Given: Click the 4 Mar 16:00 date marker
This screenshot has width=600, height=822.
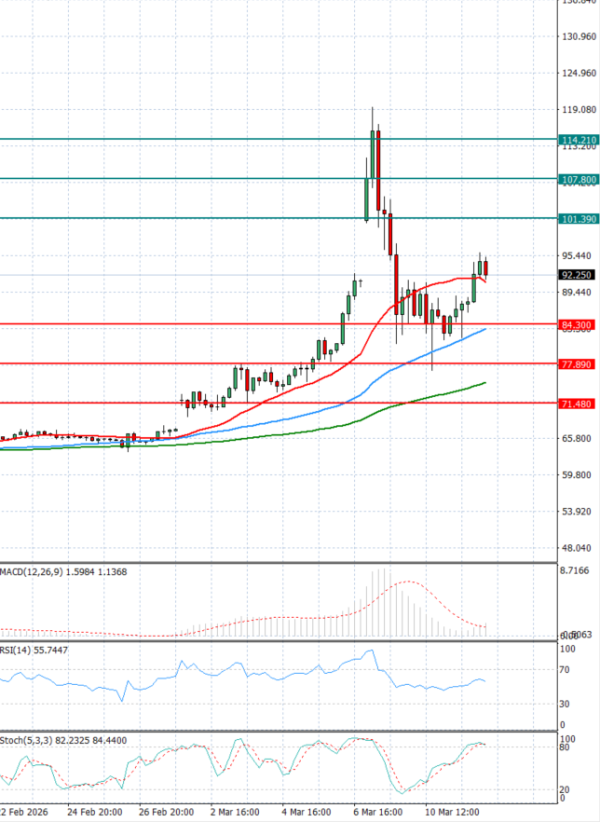Looking at the screenshot, I should pos(308,809).
